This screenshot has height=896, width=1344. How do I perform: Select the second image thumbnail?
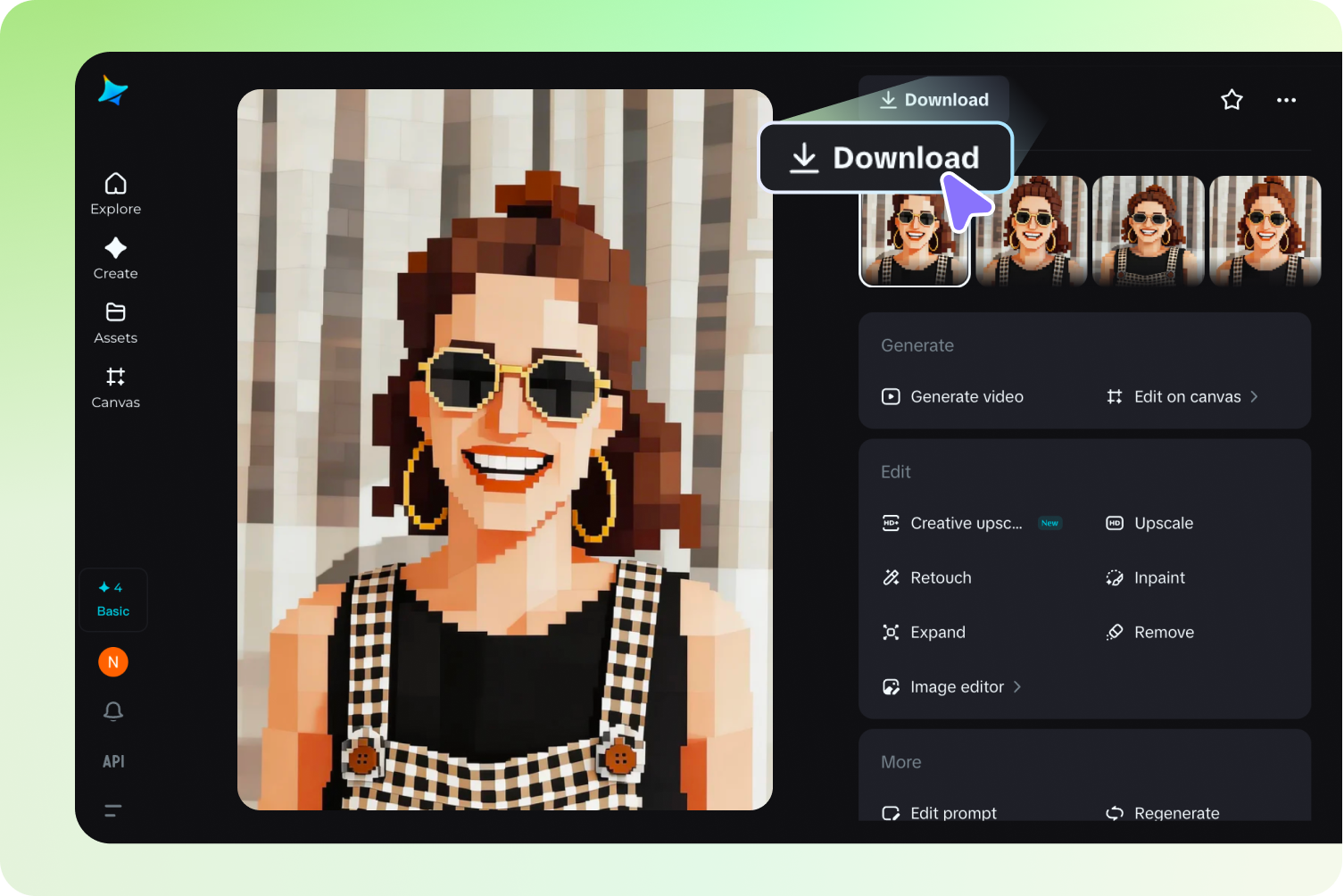1031,230
